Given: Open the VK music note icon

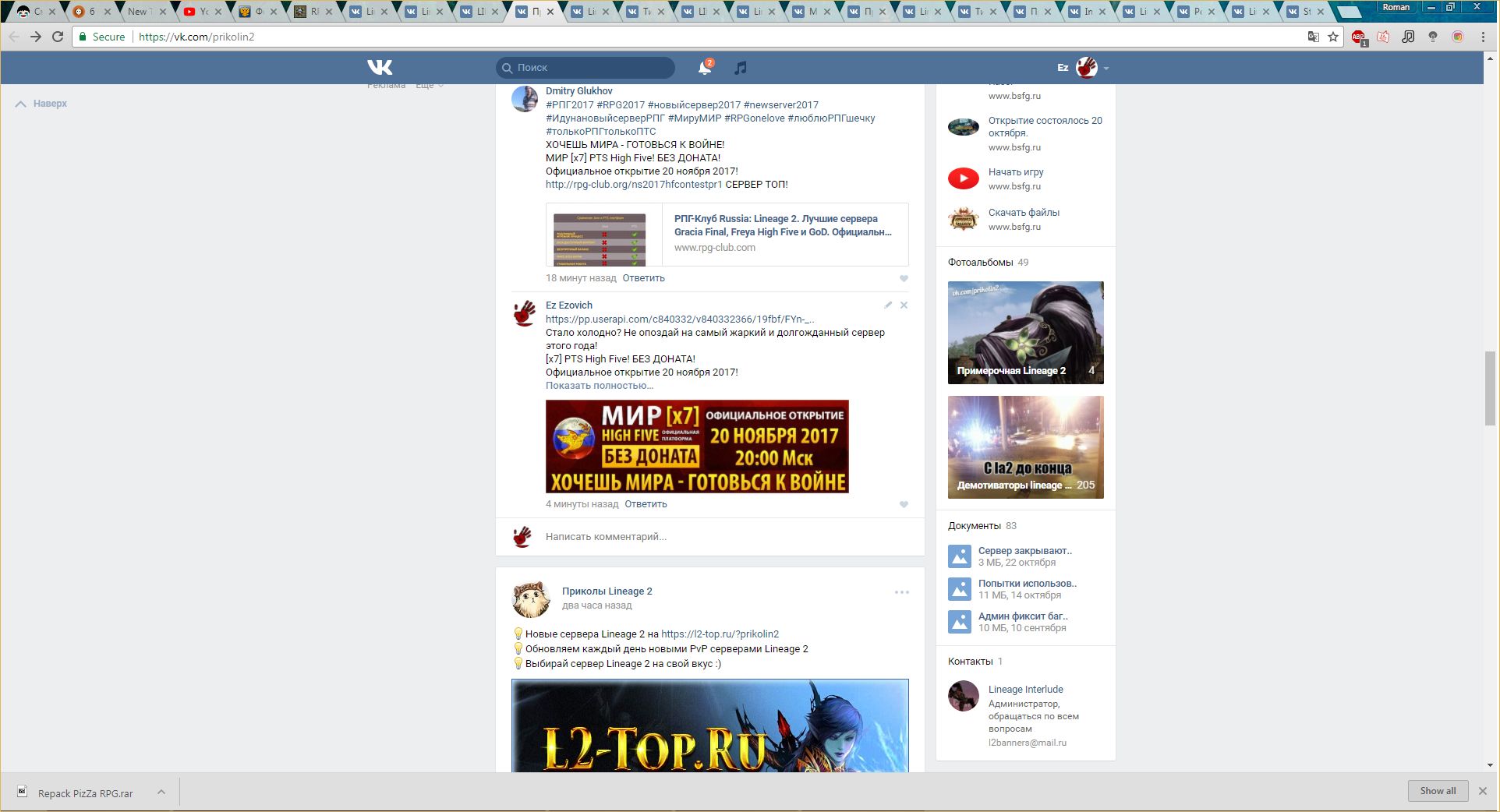Looking at the screenshot, I should (x=741, y=69).
